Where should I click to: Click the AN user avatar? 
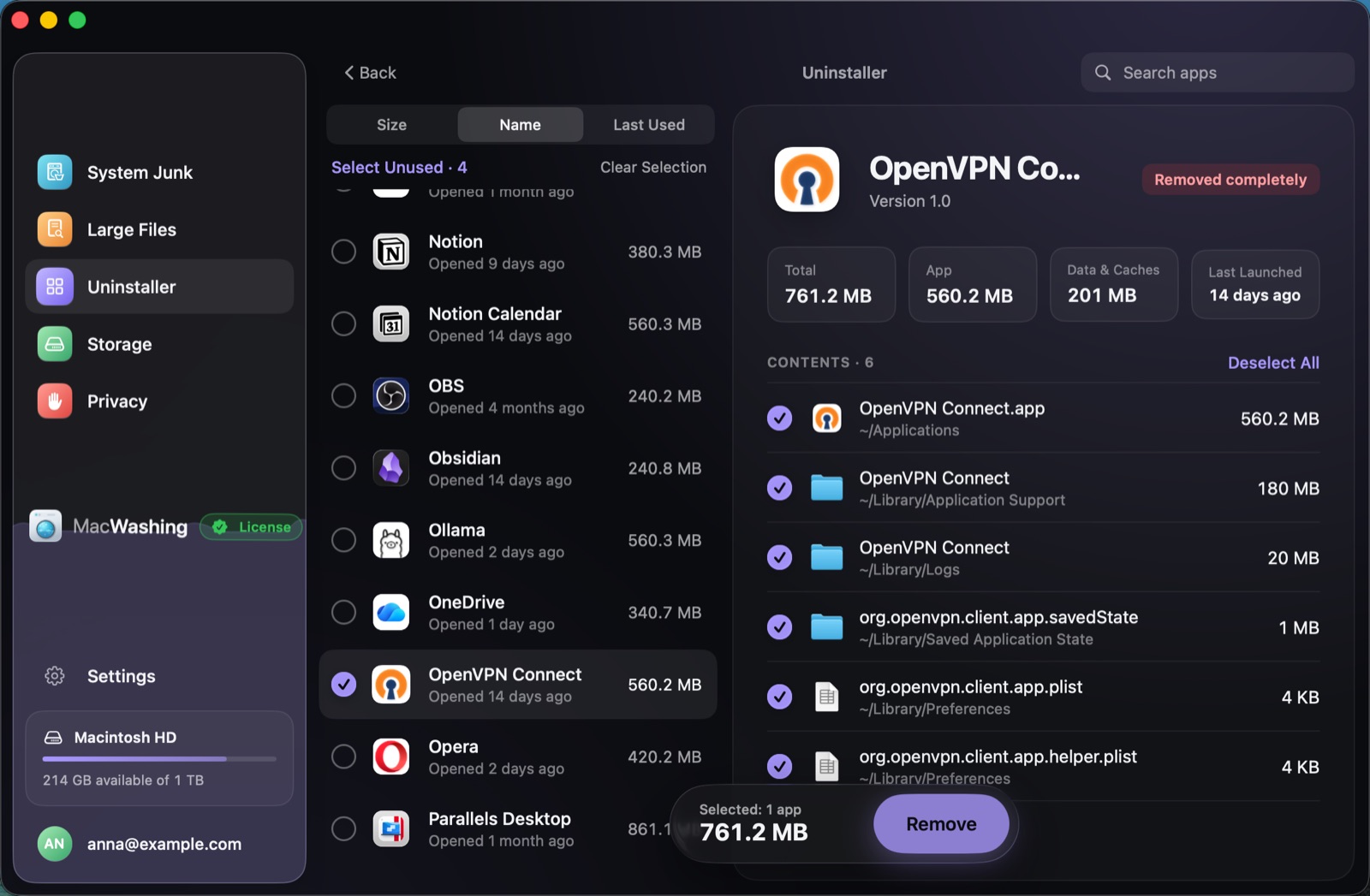point(55,844)
